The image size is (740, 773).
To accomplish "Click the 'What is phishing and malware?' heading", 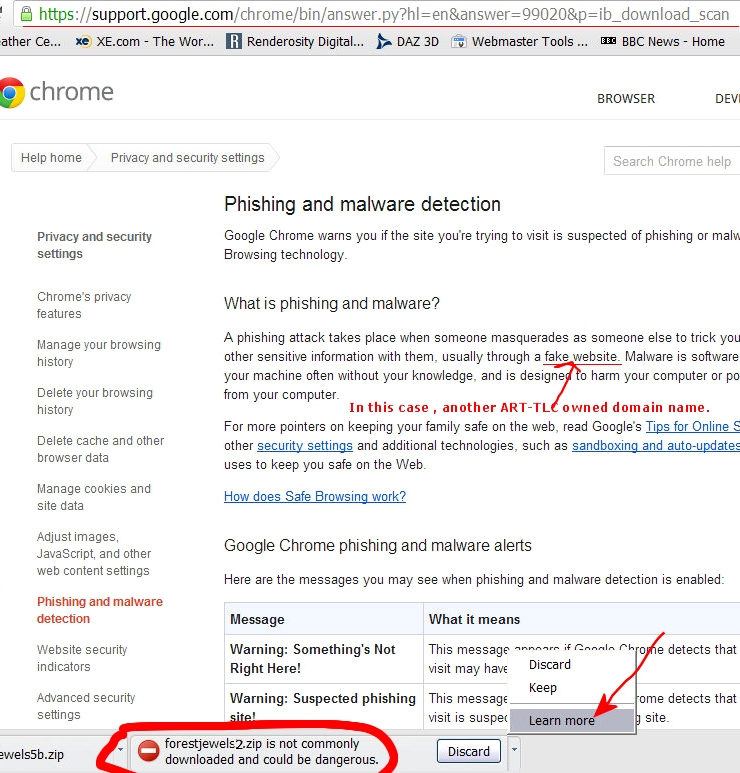I will 331,303.
